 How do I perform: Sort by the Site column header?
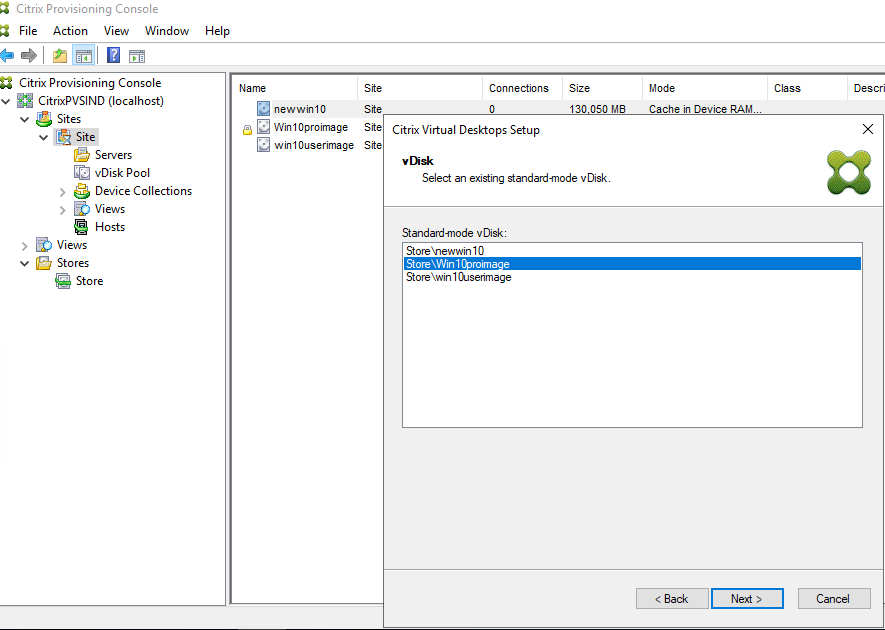(x=420, y=88)
